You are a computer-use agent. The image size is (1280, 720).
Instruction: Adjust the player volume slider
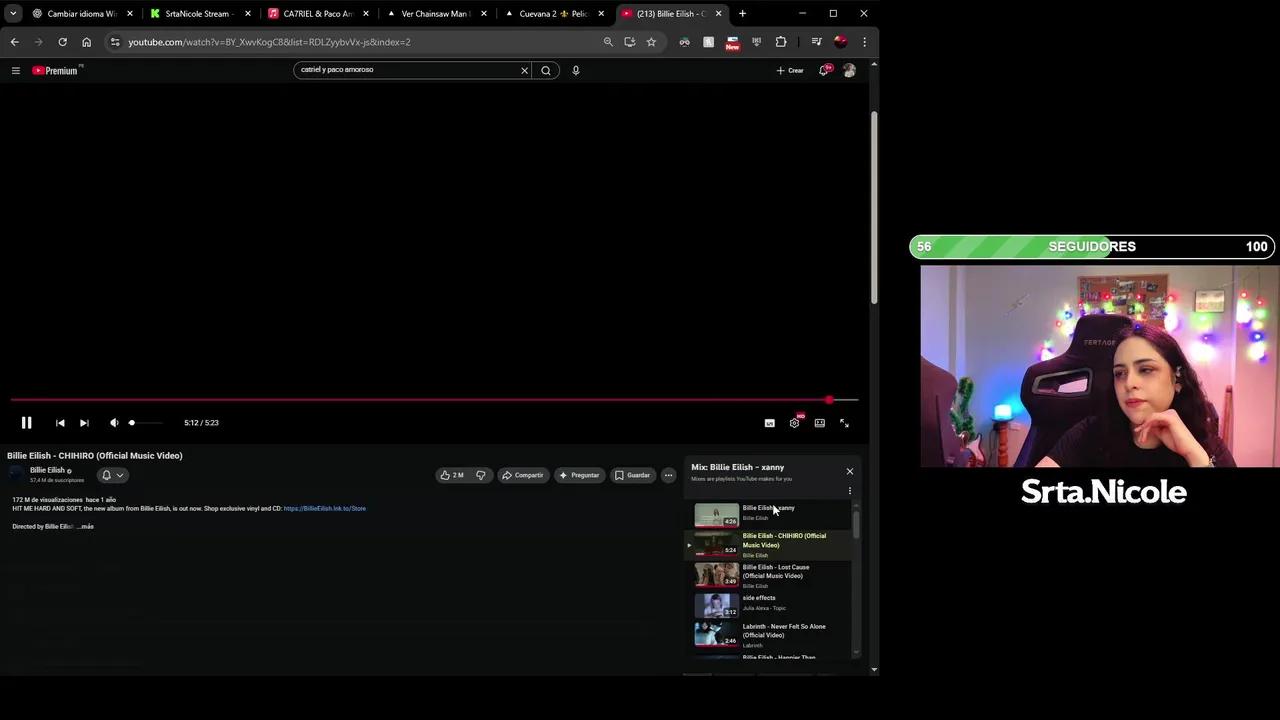pyautogui.click(x=146, y=423)
